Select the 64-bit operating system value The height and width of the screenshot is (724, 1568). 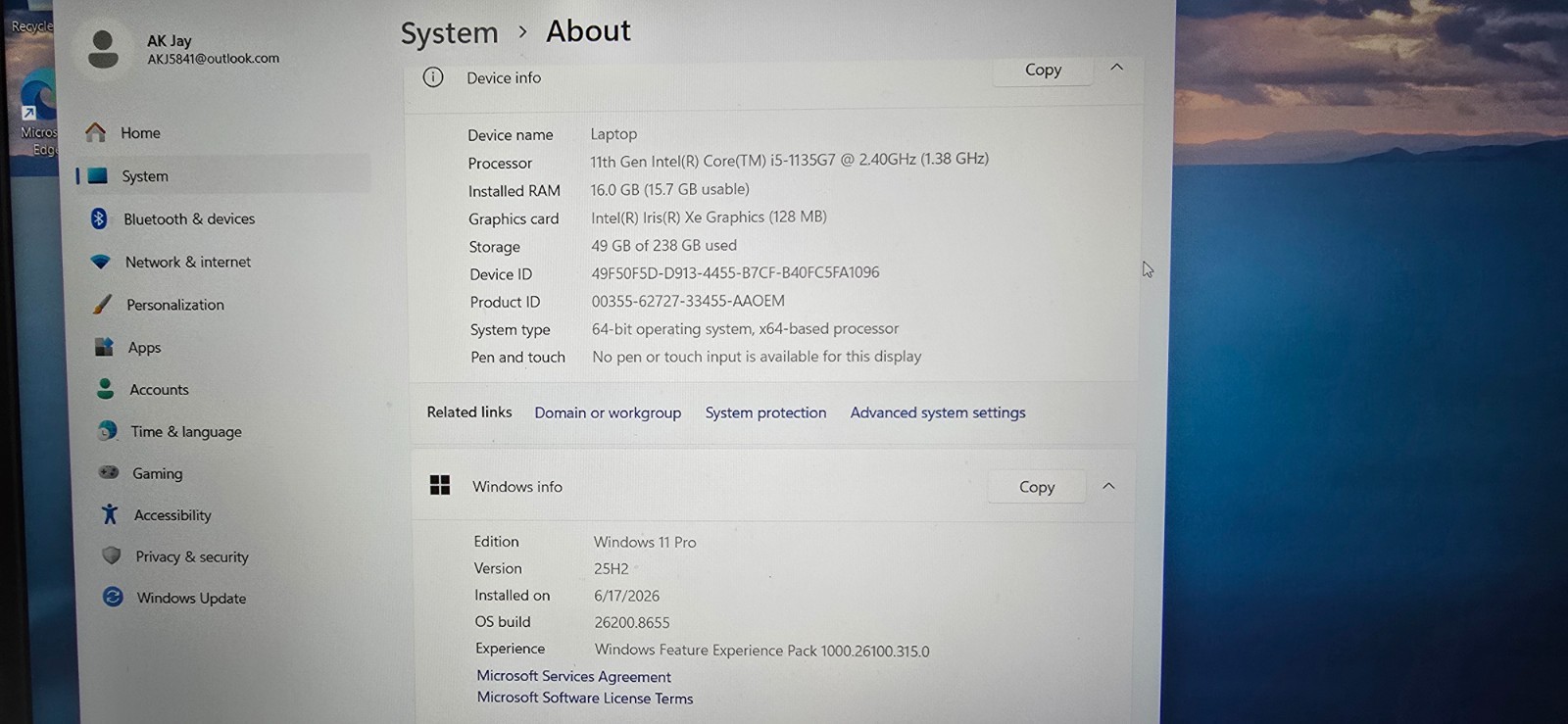click(745, 329)
